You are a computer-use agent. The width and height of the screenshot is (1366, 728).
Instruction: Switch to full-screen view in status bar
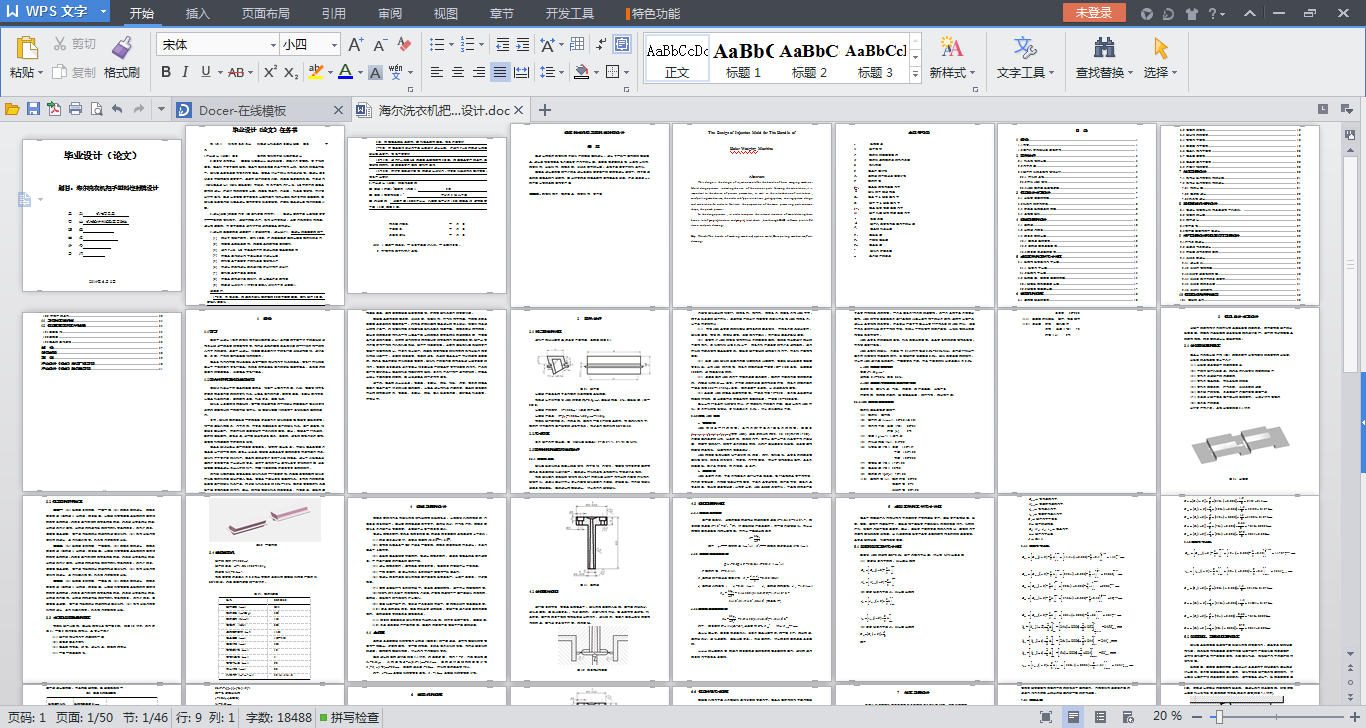(x=1046, y=717)
